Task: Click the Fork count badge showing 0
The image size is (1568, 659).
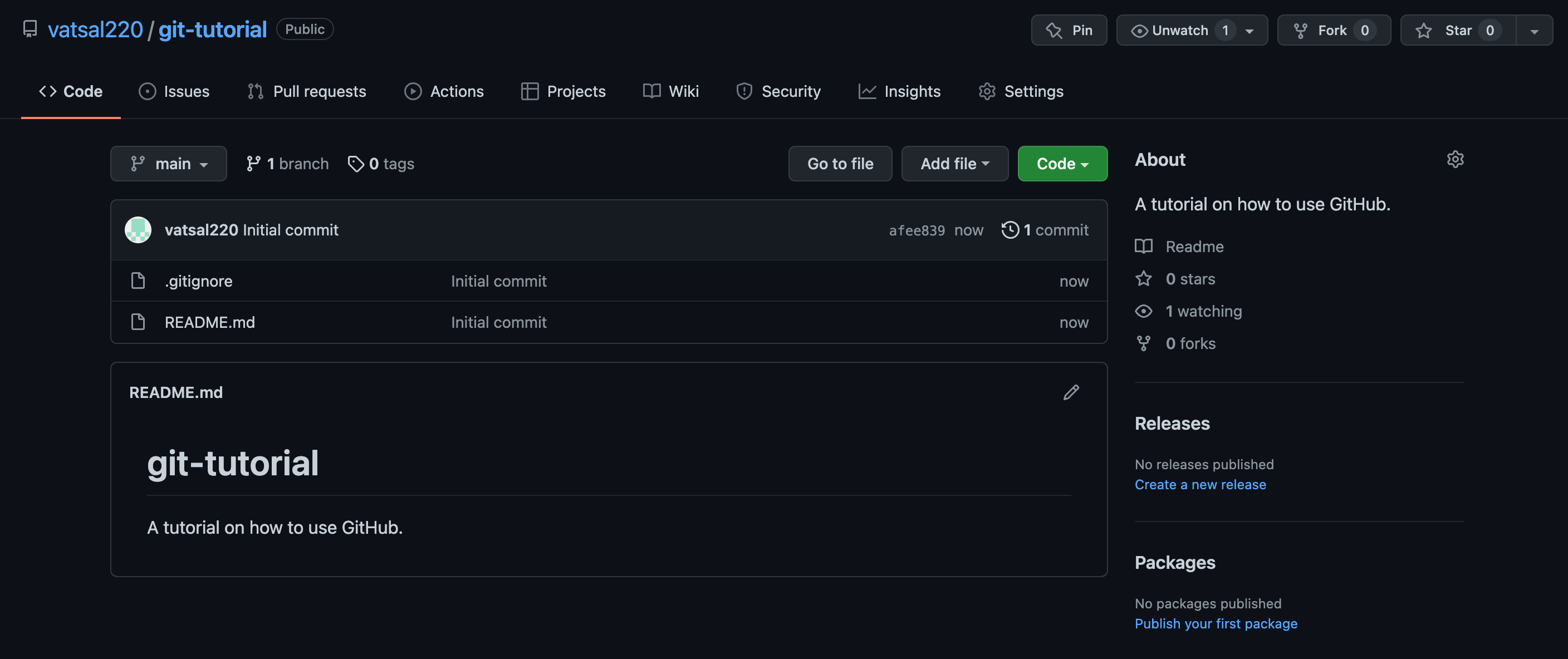Action: [x=1364, y=30]
